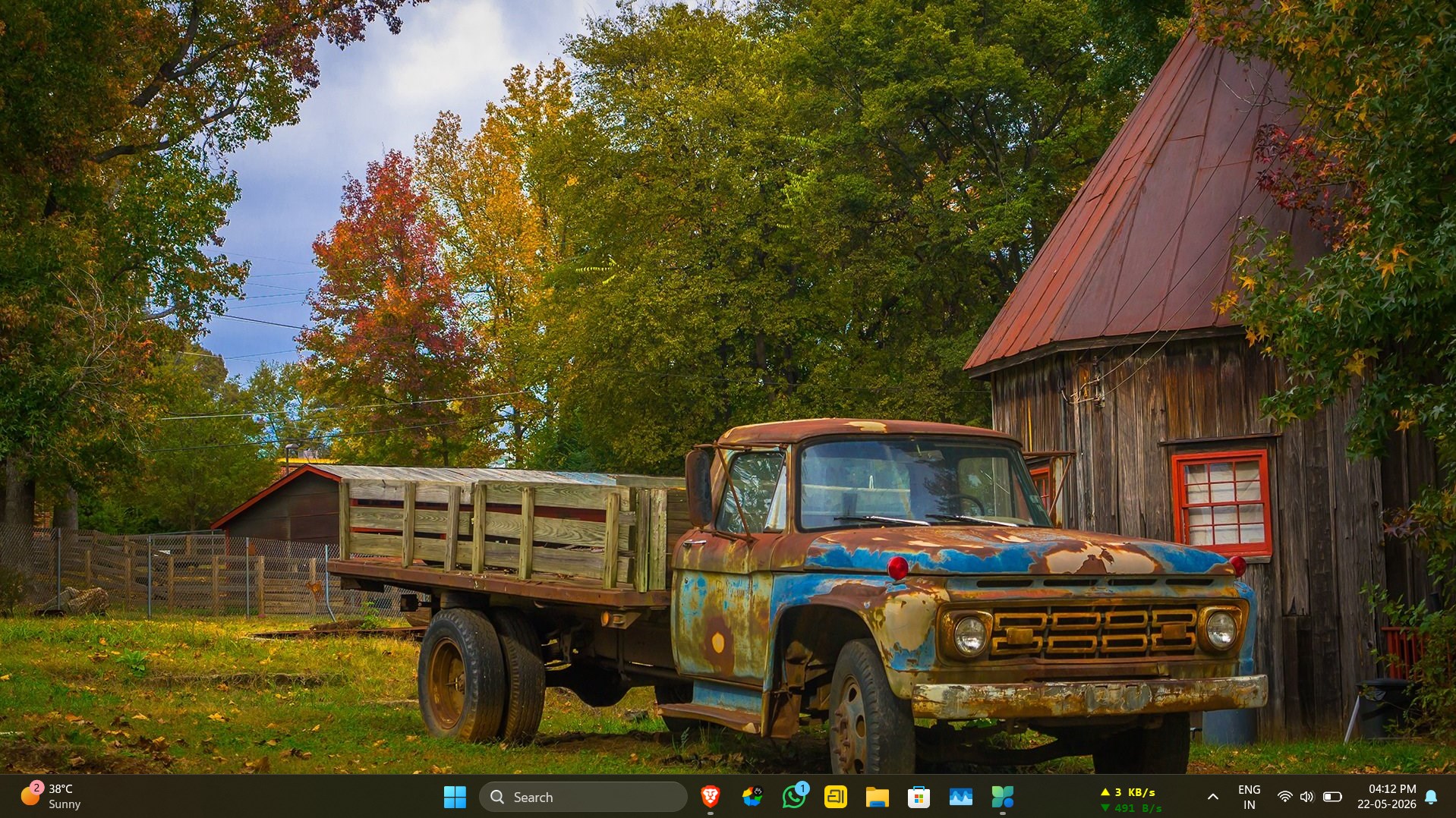This screenshot has width=1456, height=818.
Task: Switch the ENG IN input language
Action: pyautogui.click(x=1249, y=797)
